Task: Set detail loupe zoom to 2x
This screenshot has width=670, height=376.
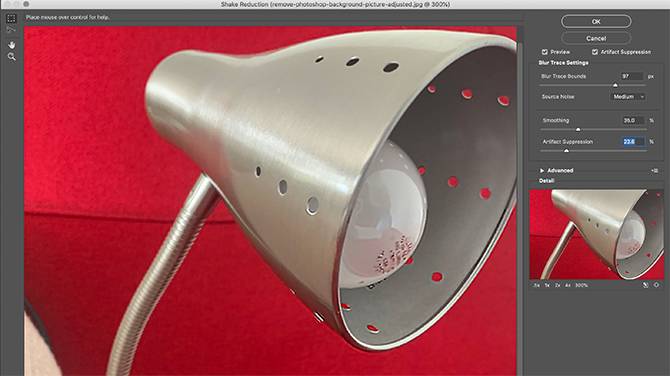Action: coord(557,285)
